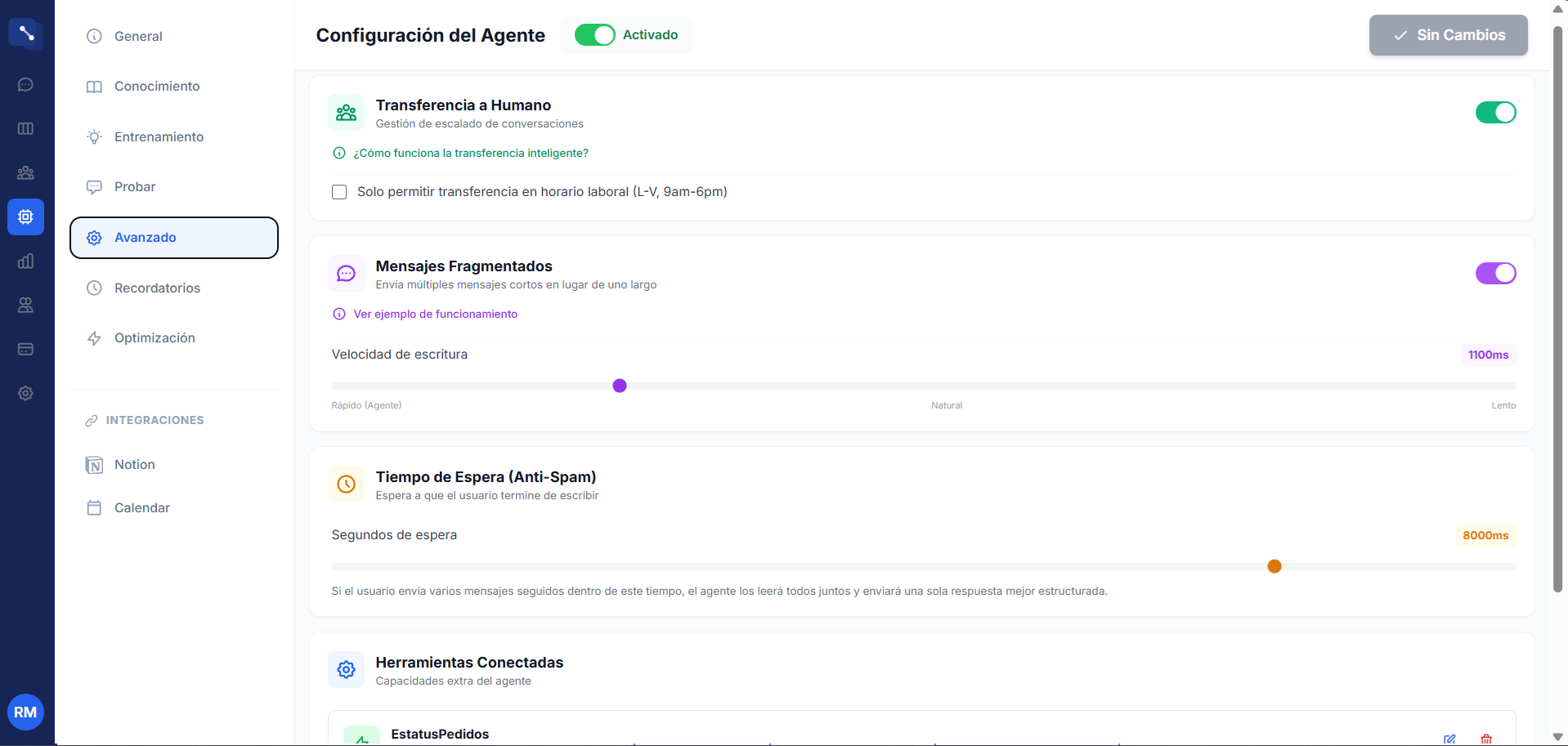Open the Conocimiento section

(157, 87)
